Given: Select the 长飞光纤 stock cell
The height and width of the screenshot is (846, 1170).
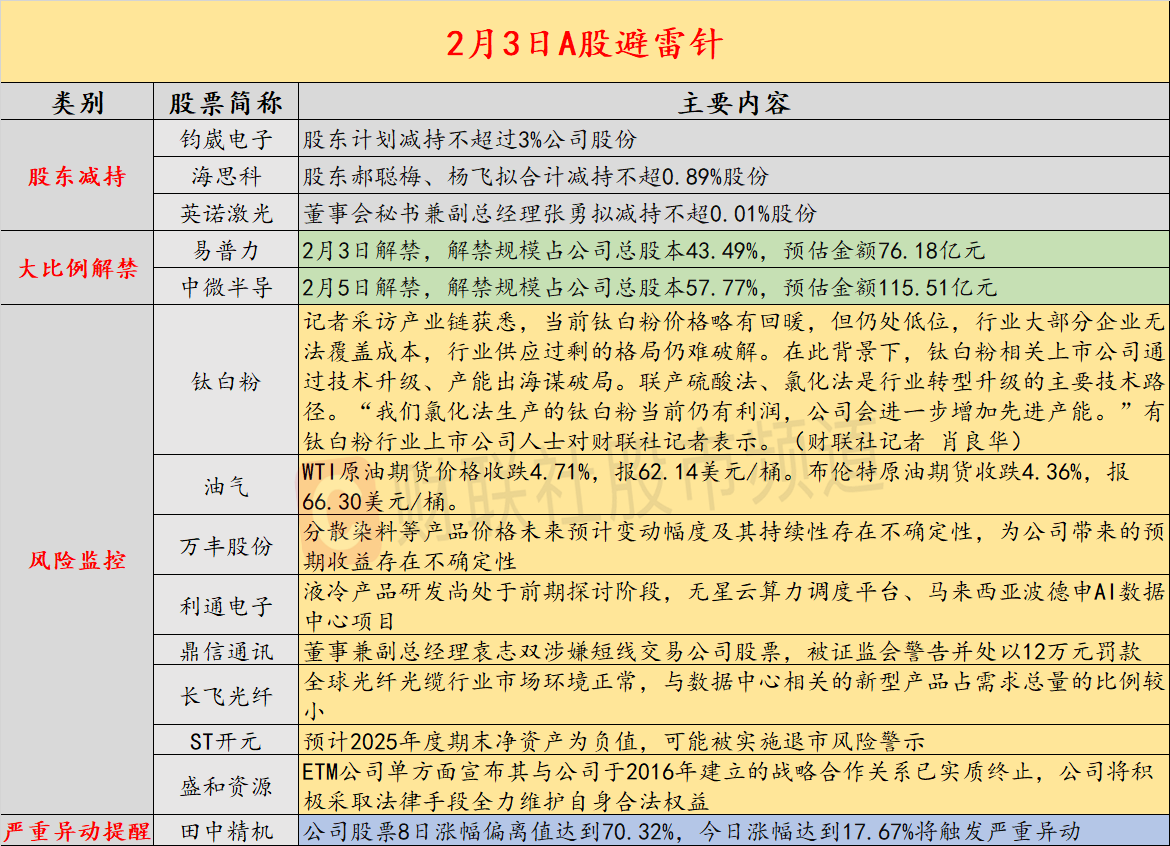Looking at the screenshot, I should point(226,695).
